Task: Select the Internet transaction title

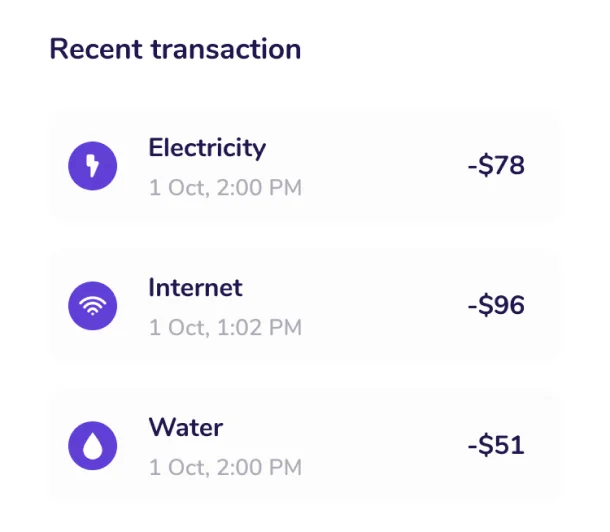Action: click(x=195, y=288)
